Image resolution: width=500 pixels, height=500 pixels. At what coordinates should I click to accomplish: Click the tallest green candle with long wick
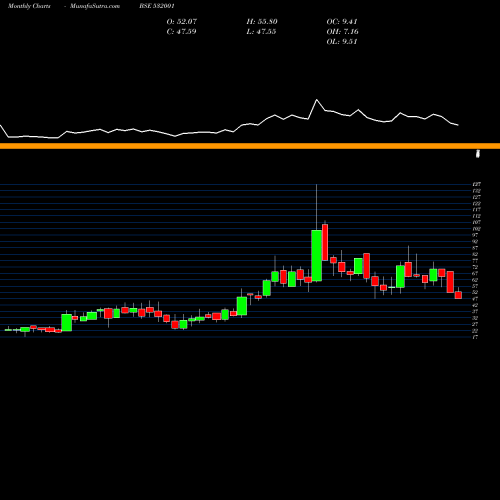[316, 256]
